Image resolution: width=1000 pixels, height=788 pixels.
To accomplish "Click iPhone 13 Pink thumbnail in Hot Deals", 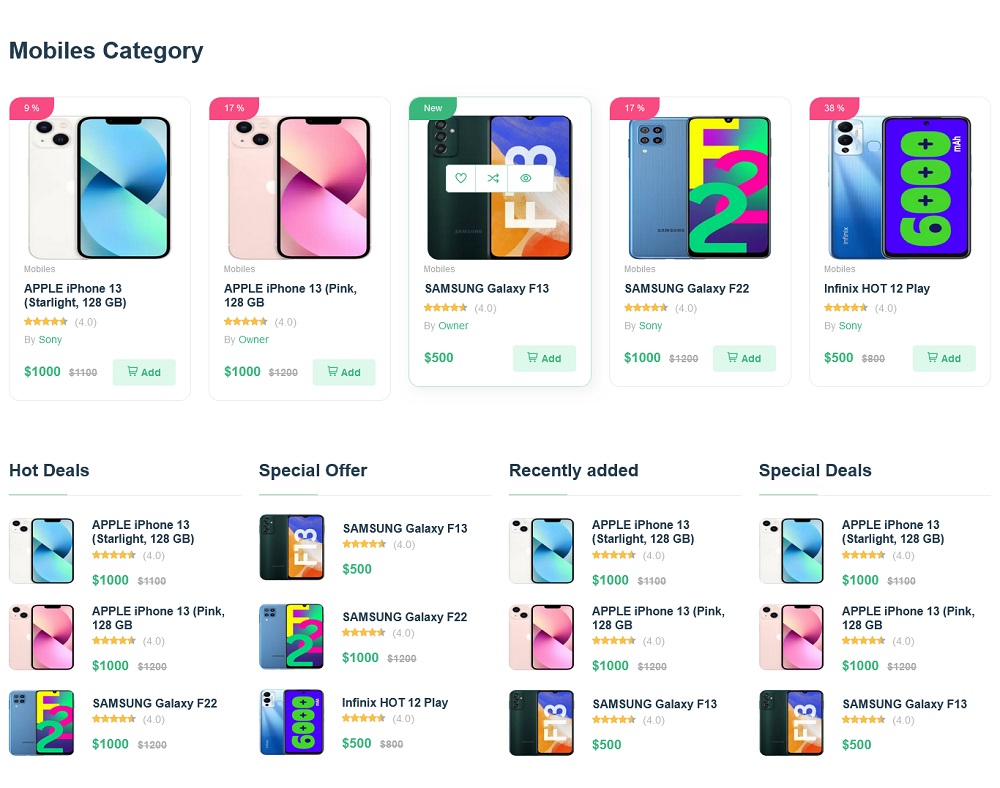I will point(42,637).
